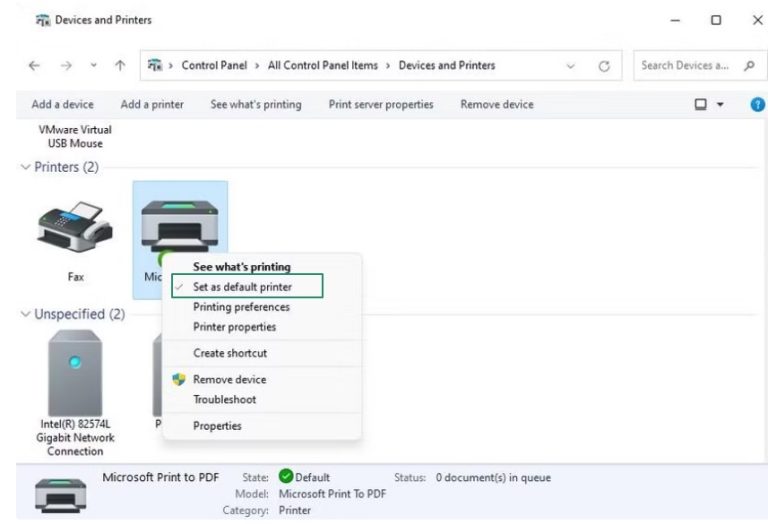Select Intel(R) 82574L Gigabit Network Connection device
The height and width of the screenshot is (524, 768).
click(x=75, y=375)
